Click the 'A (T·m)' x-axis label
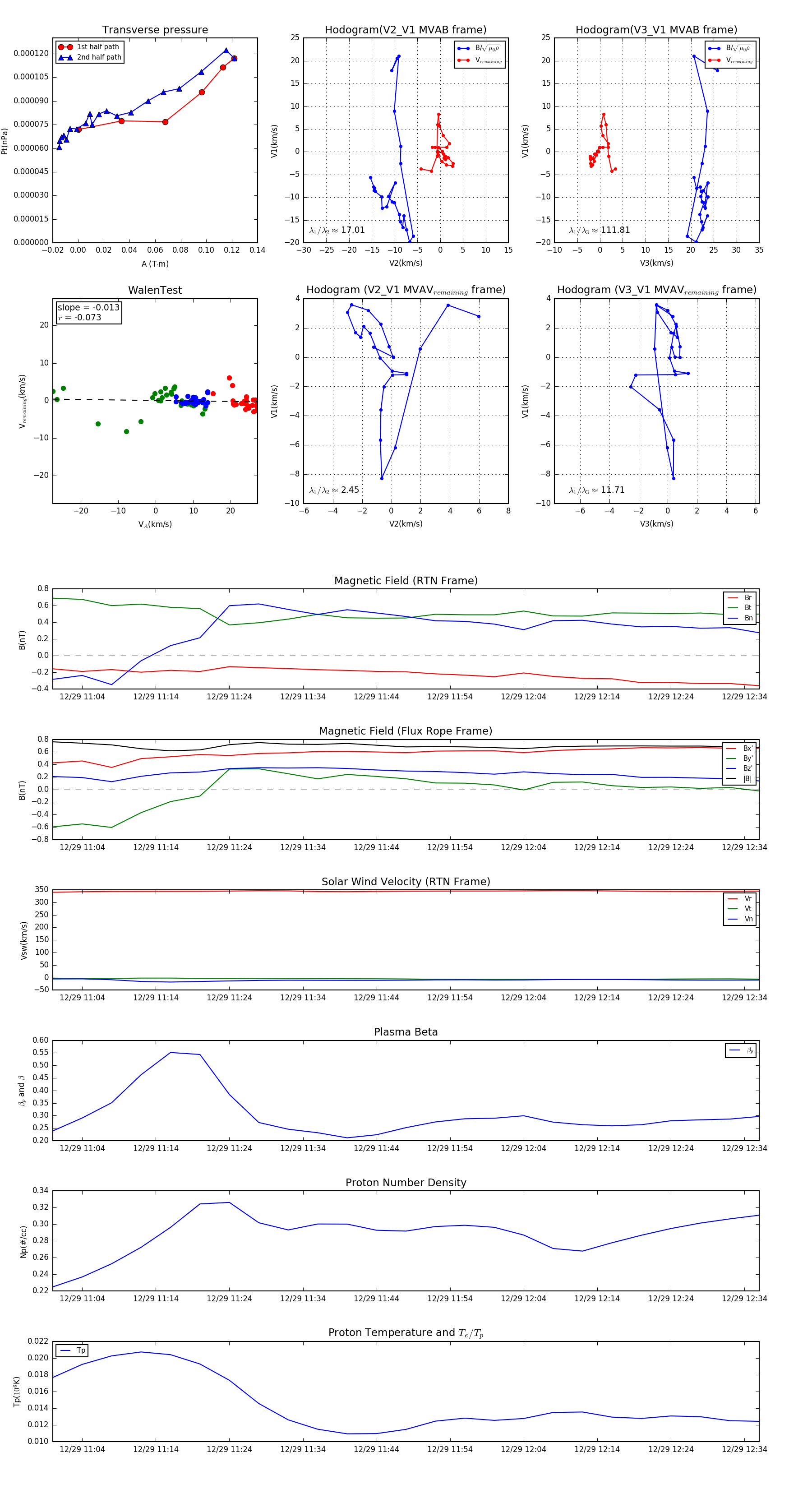Screen dimensions: 812x1489 point(155,264)
